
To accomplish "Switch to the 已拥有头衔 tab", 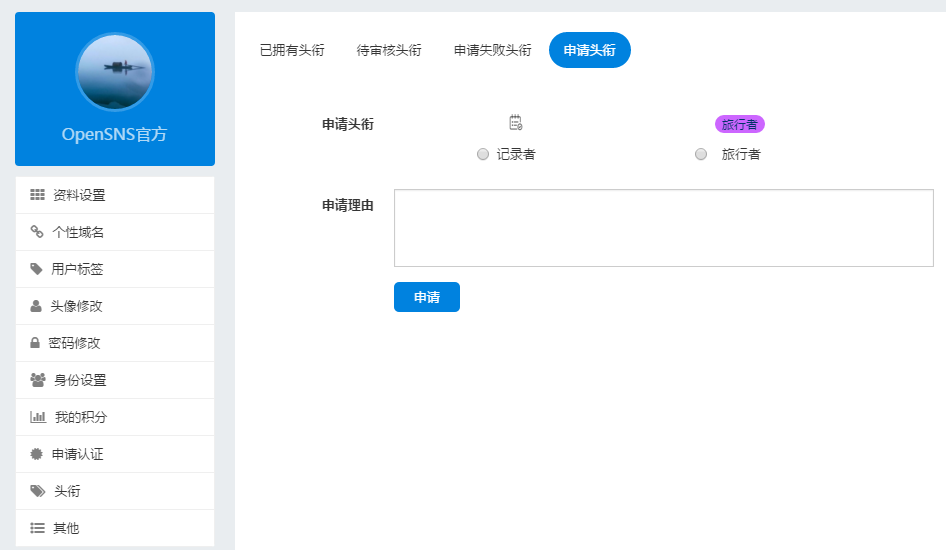I will [x=292, y=50].
